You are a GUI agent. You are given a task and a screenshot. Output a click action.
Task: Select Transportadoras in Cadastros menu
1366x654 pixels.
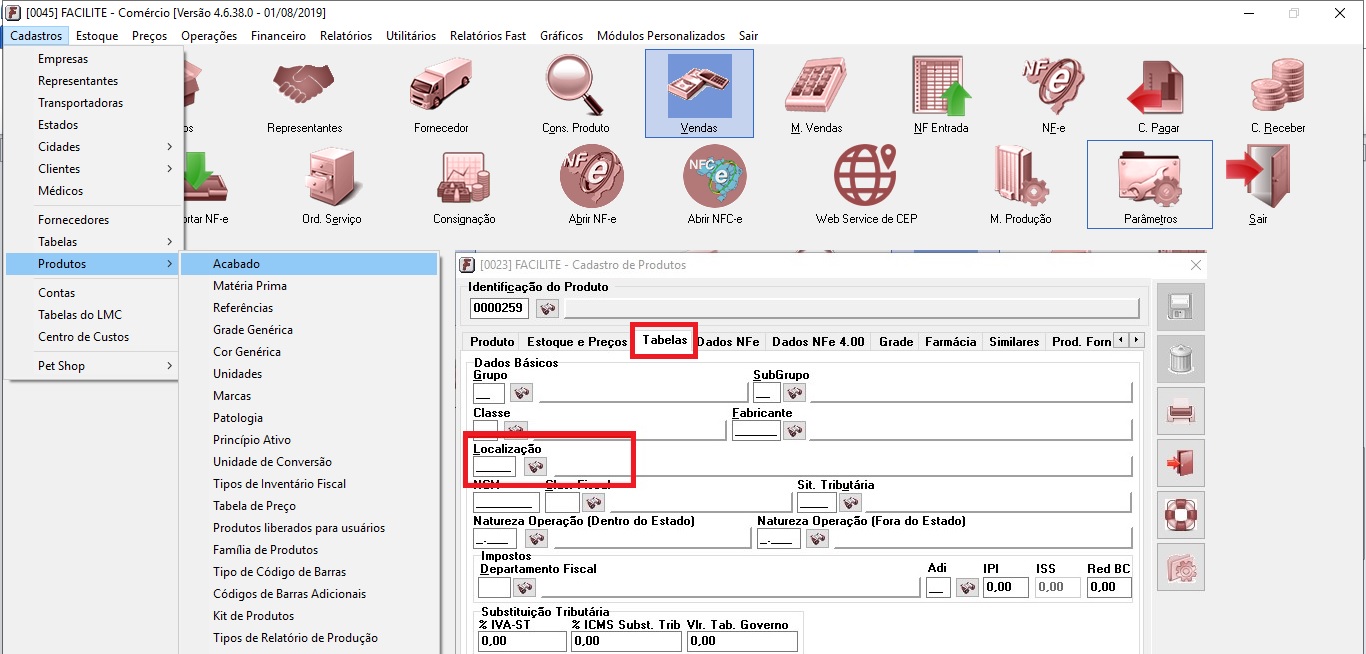click(94, 103)
